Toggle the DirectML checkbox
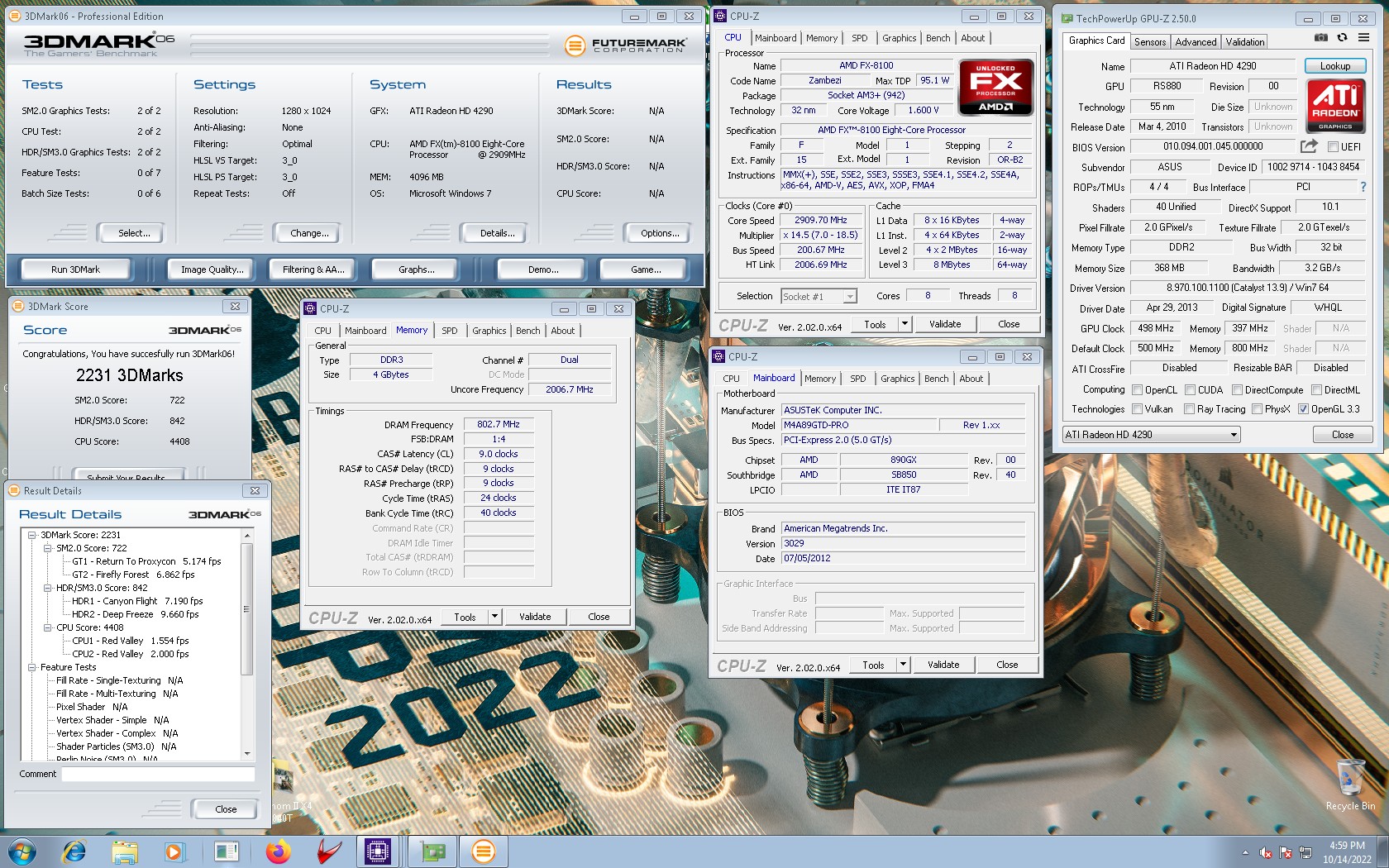This screenshot has height=868, width=1389. point(1317,390)
